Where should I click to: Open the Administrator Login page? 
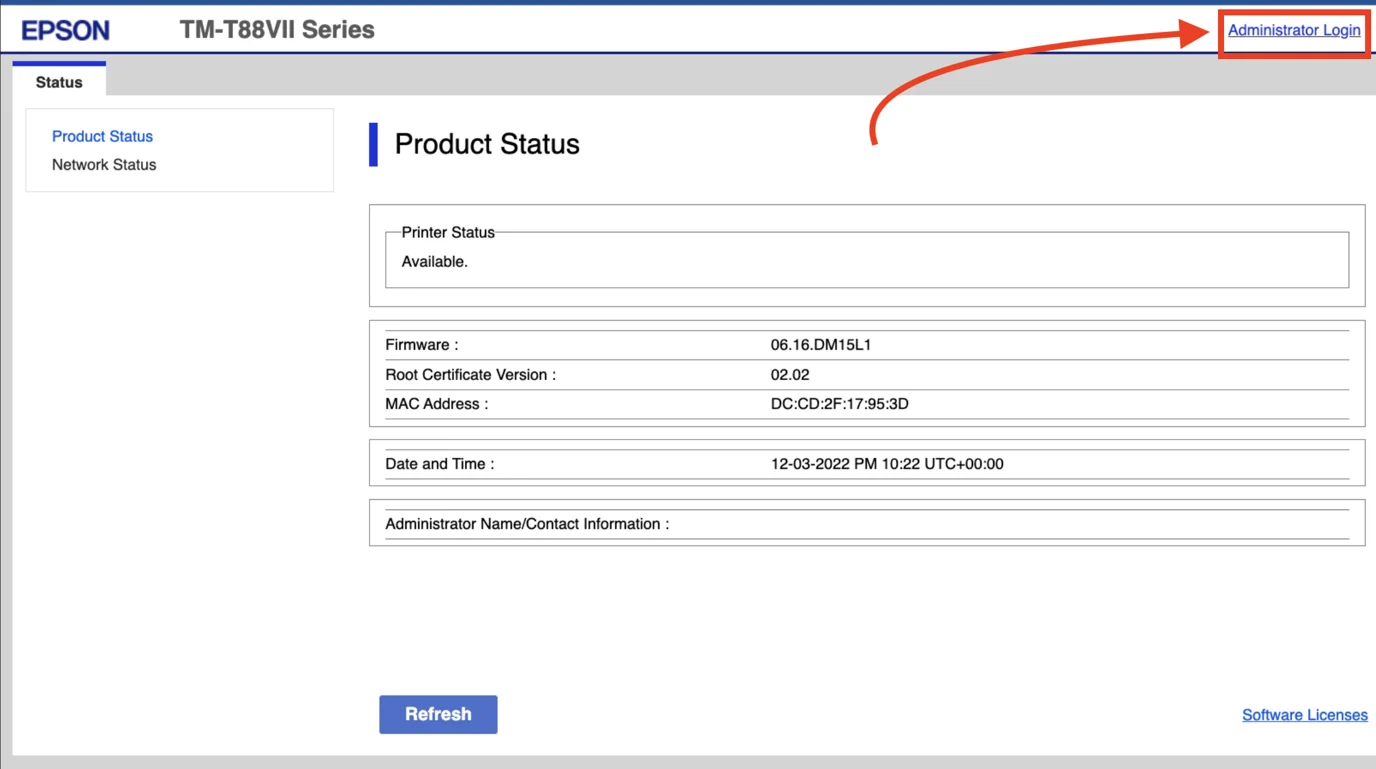[1293, 30]
